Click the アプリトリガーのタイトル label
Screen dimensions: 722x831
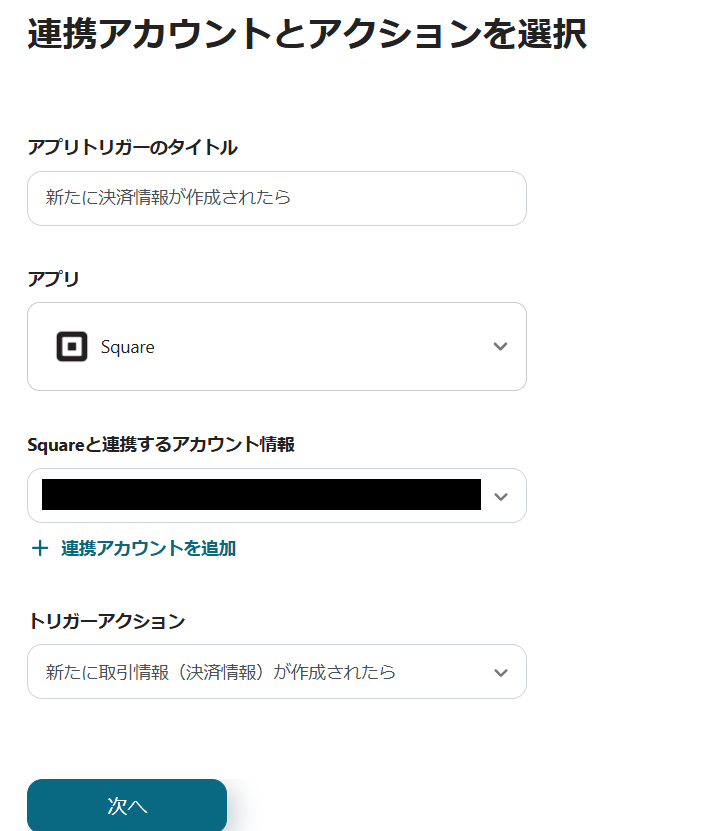[132, 148]
